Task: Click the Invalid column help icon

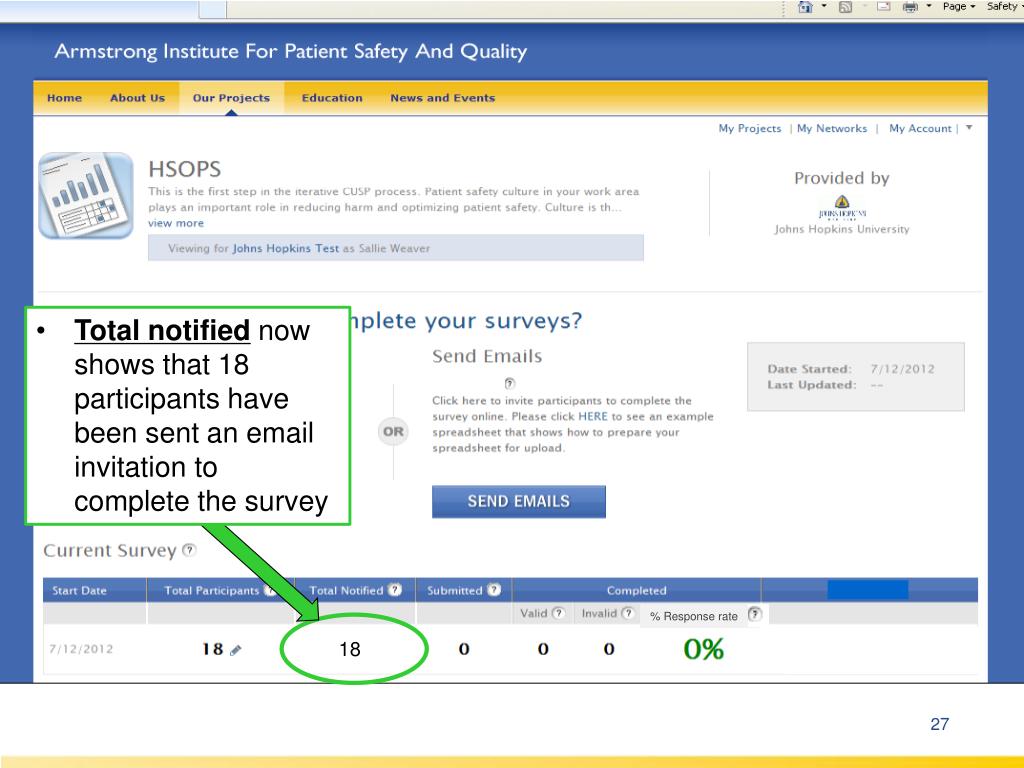Action: pyautogui.click(x=627, y=613)
